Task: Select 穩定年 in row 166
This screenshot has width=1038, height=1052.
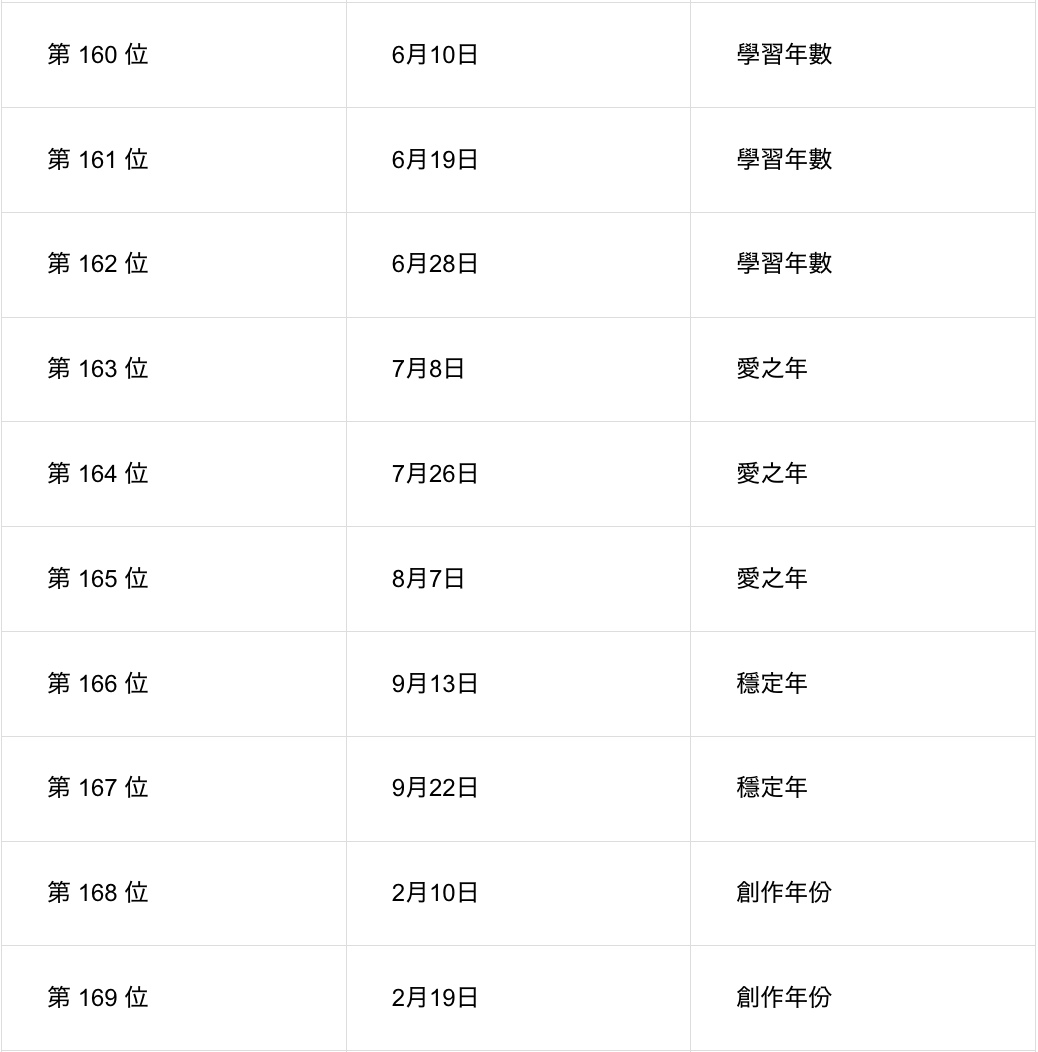Action: click(771, 684)
